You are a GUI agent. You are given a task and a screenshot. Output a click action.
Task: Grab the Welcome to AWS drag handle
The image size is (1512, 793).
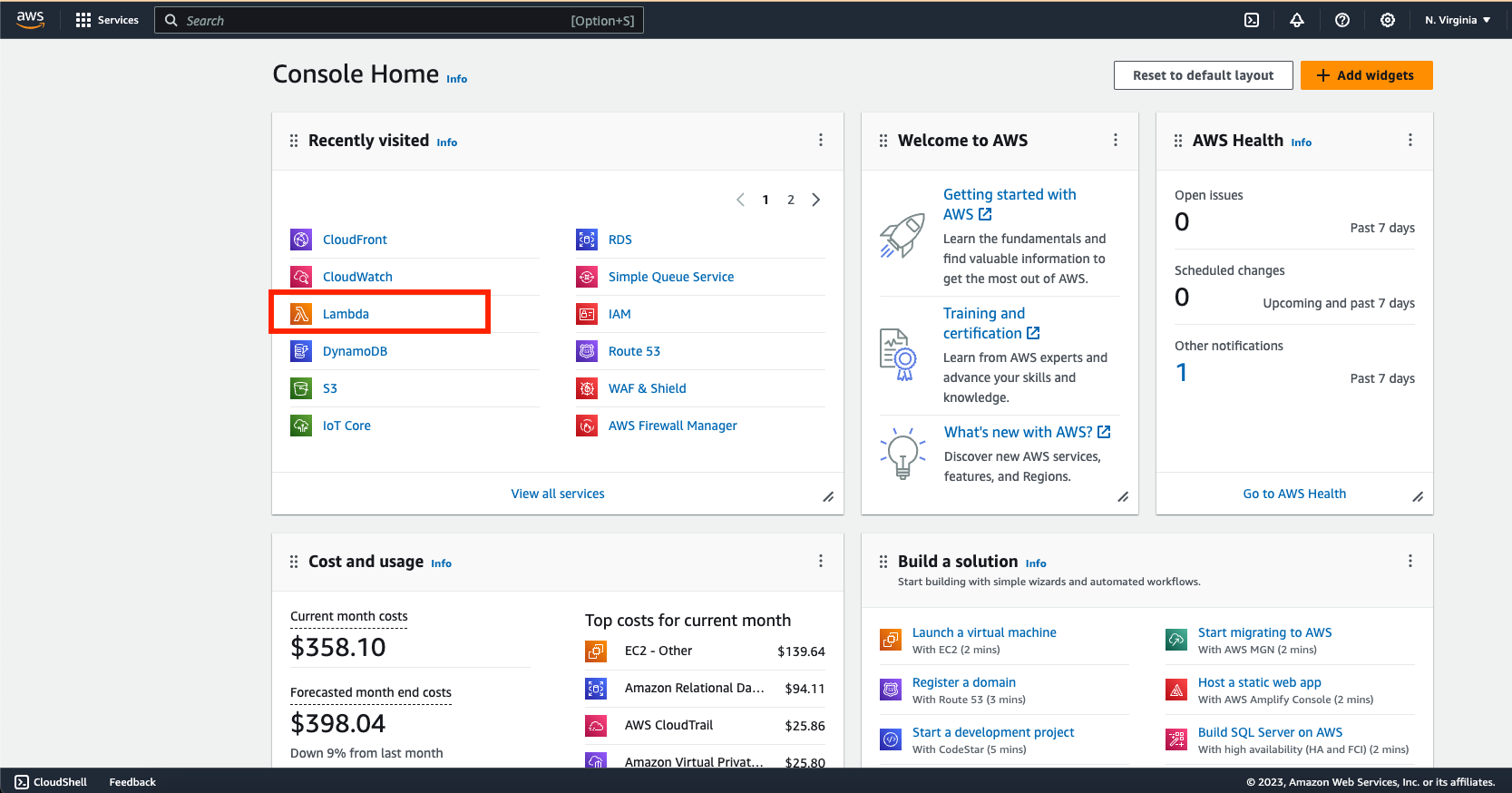click(x=883, y=141)
